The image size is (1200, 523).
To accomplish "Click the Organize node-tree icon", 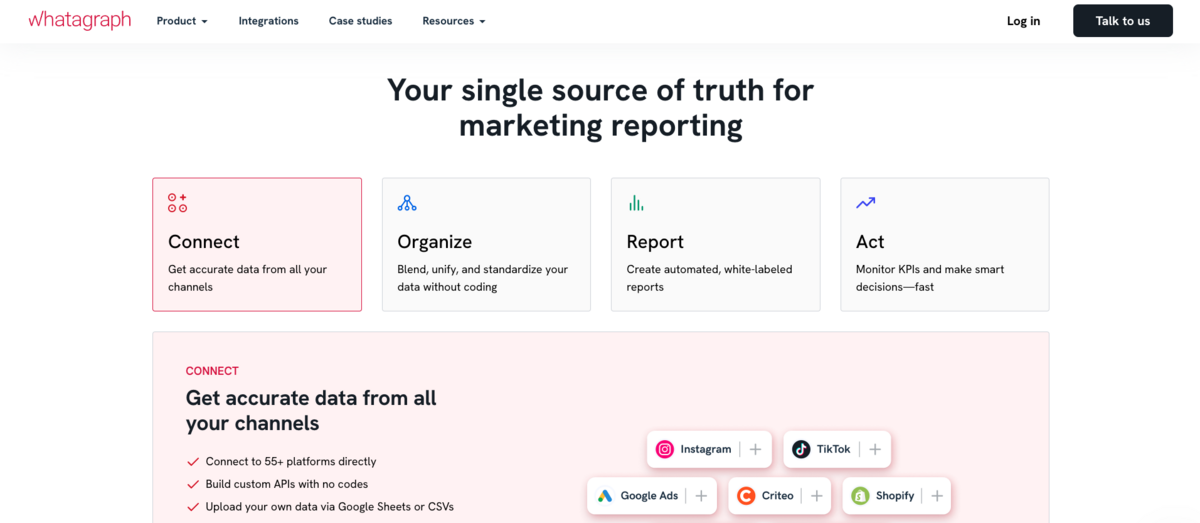I will pos(407,203).
